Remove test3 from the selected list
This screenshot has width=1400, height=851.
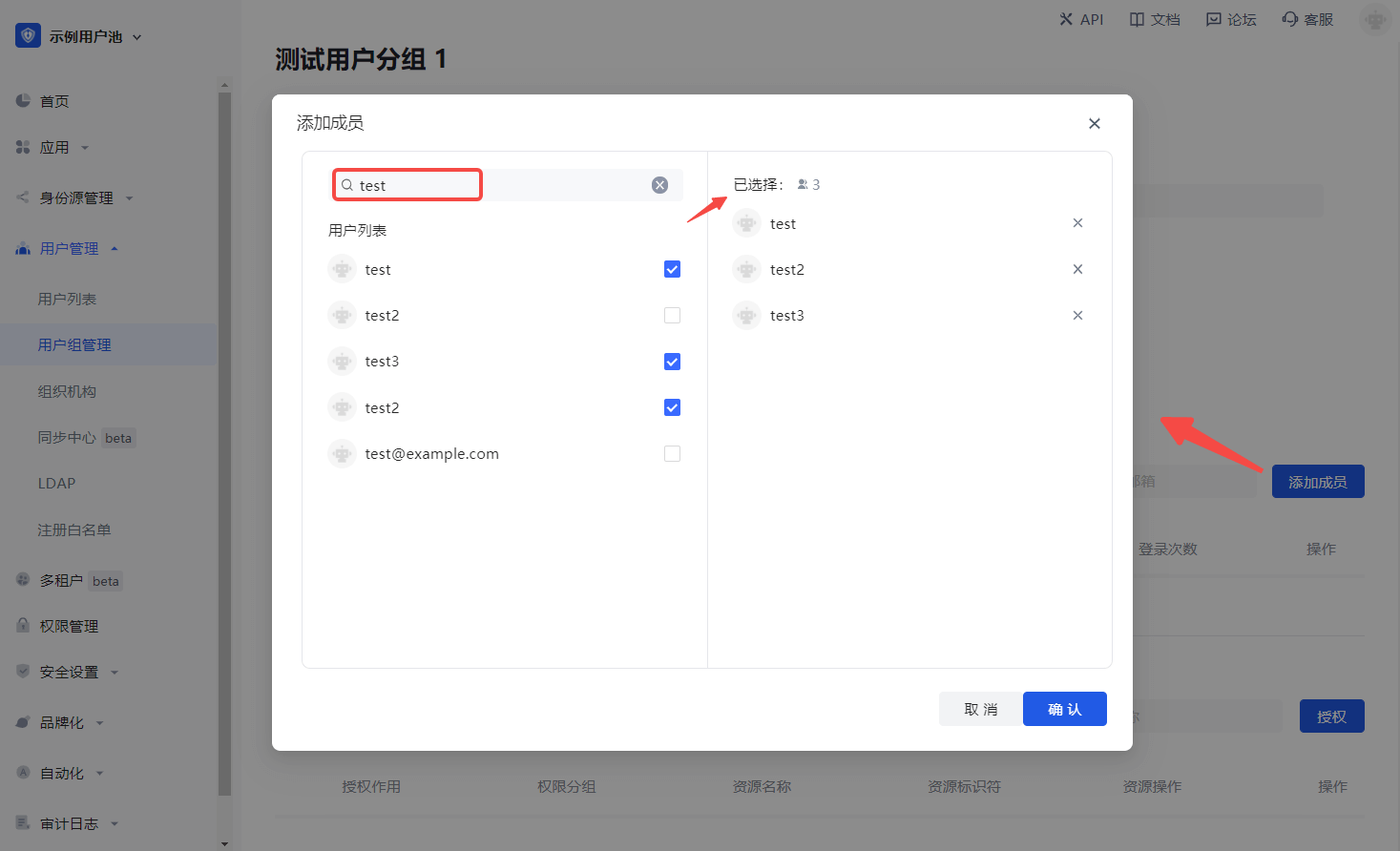1077,316
